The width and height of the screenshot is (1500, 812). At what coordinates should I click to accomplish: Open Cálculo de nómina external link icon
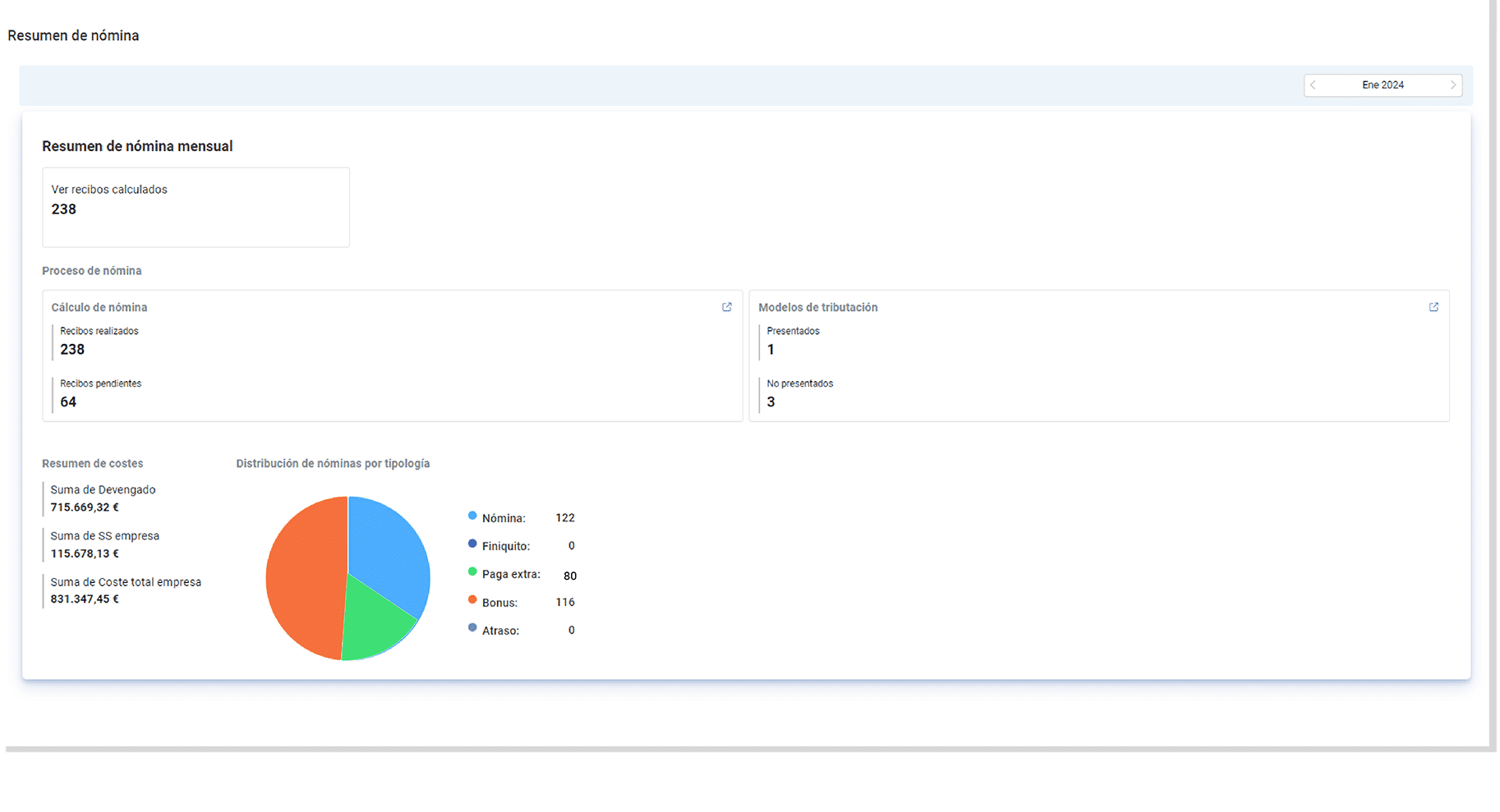click(x=727, y=307)
